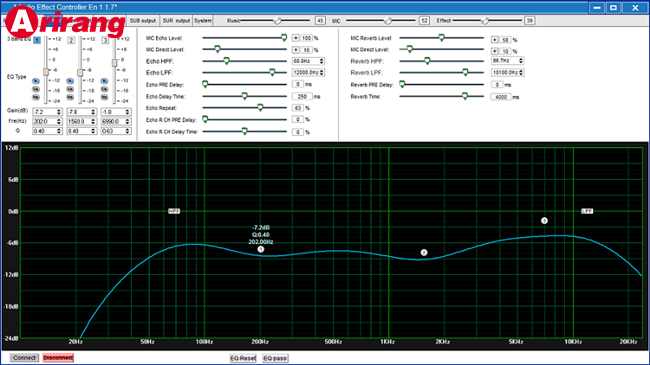The image size is (650, 365).
Task: Click the band 3 Gain stepper arrows
Action: pyautogui.click(x=128, y=112)
